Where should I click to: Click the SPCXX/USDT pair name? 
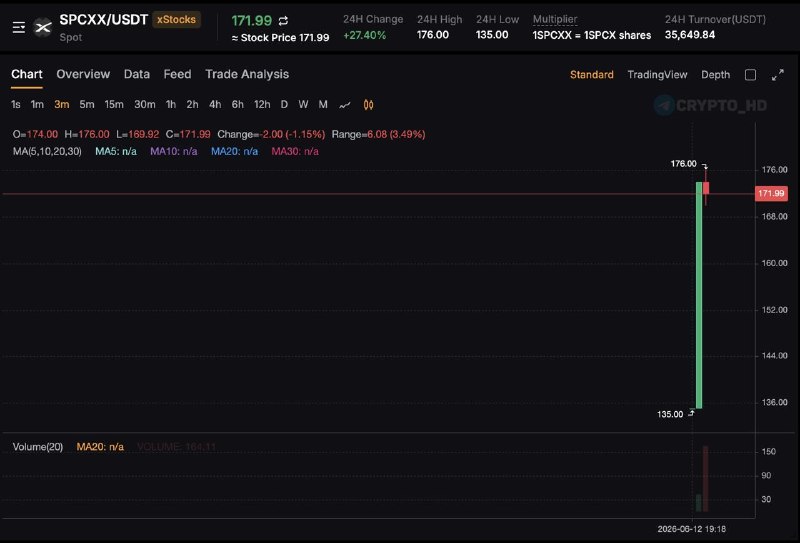[x=104, y=20]
